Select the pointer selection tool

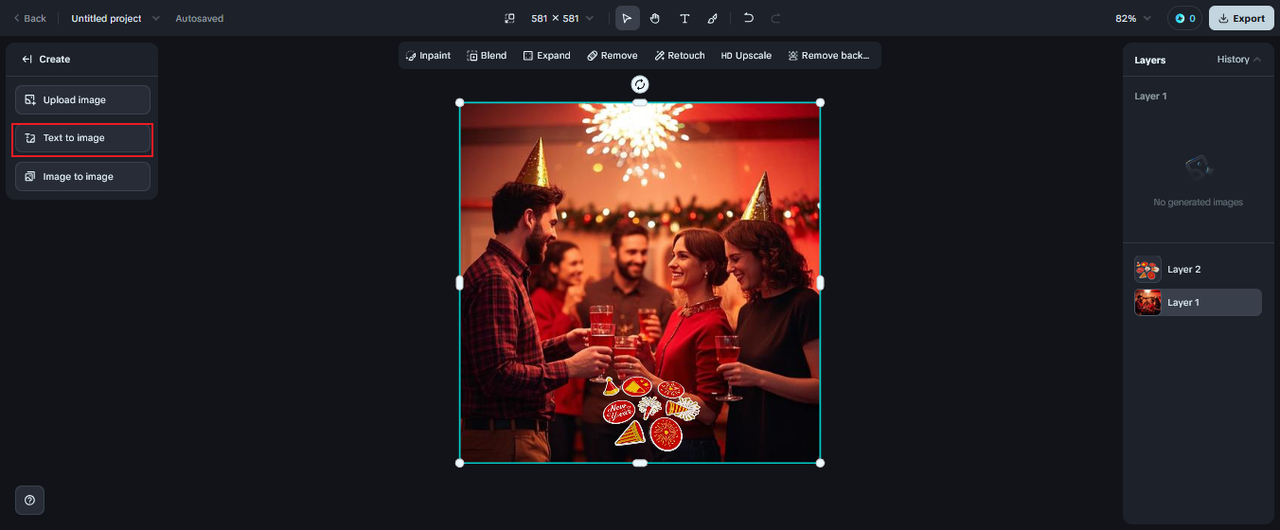(627, 18)
